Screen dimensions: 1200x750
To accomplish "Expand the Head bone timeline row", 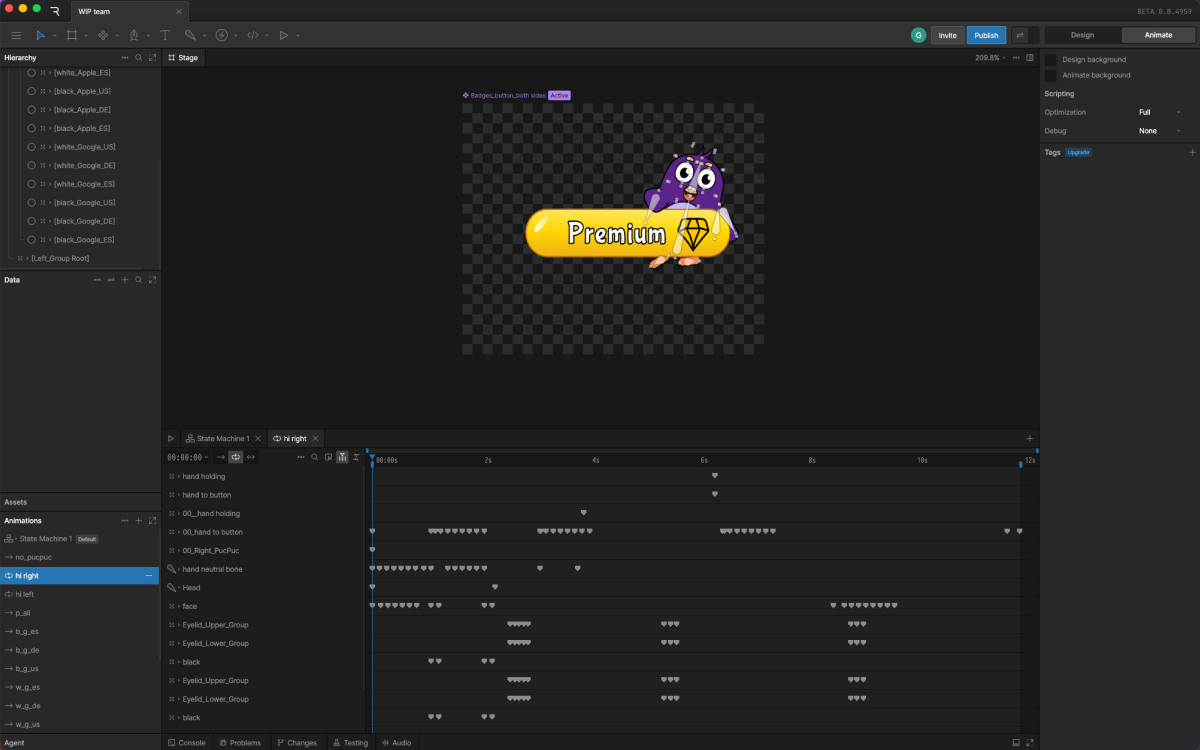I will point(179,588).
